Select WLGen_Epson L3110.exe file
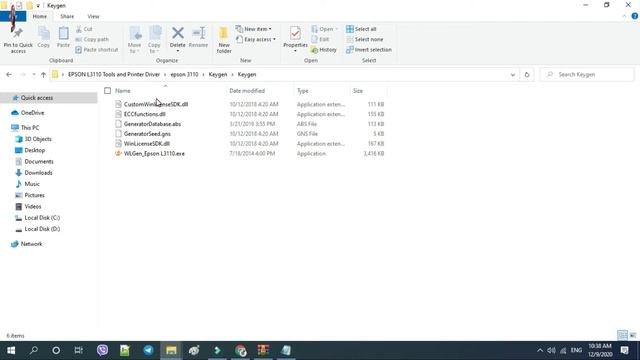The image size is (640, 360). click(154, 153)
